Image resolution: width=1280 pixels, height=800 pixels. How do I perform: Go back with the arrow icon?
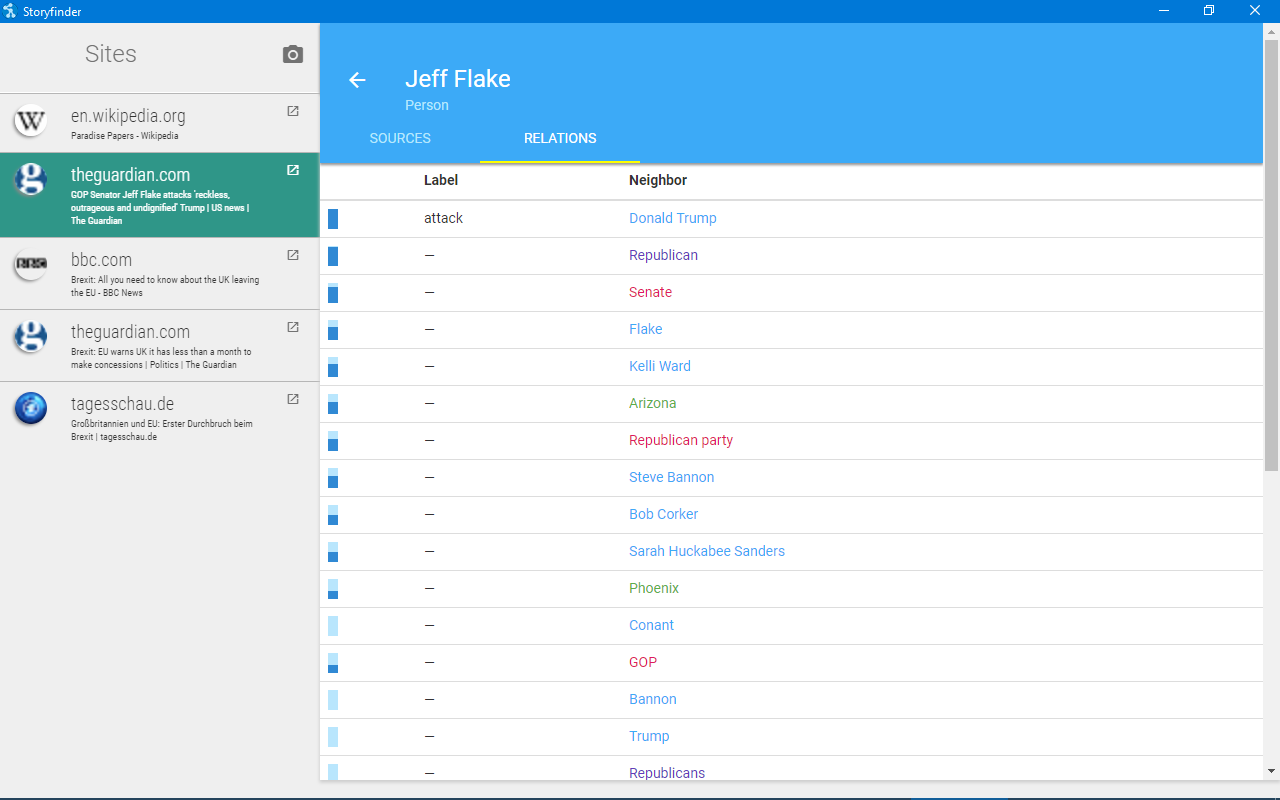pos(357,80)
